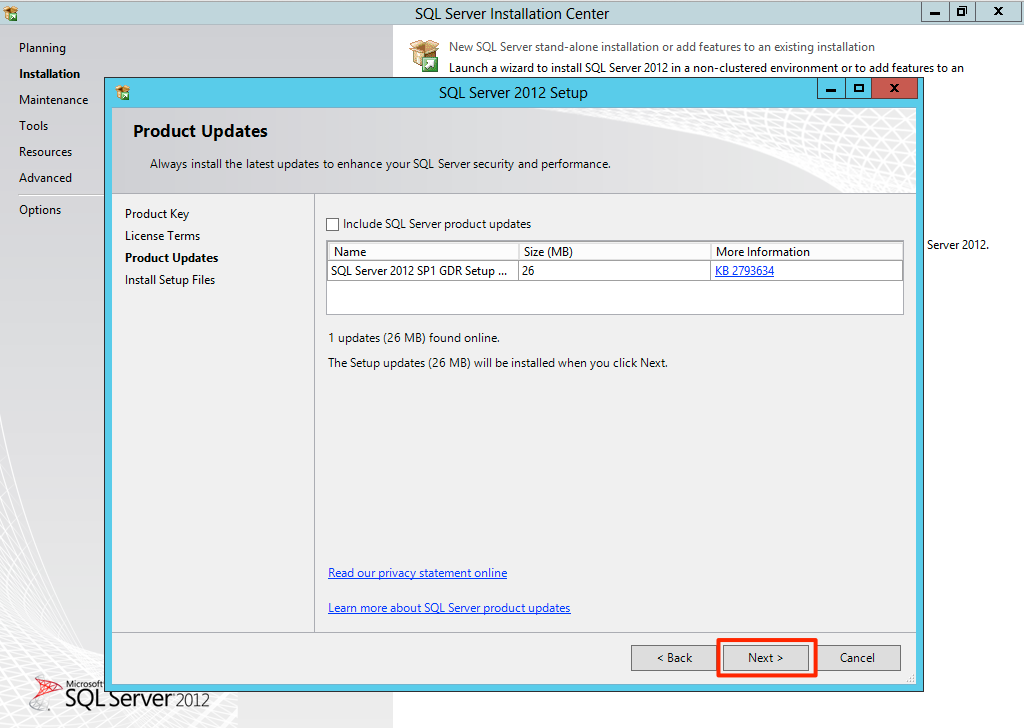Viewport: 1024px width, 728px height.
Task: Open the KB 2793634 link
Action: [x=744, y=270]
